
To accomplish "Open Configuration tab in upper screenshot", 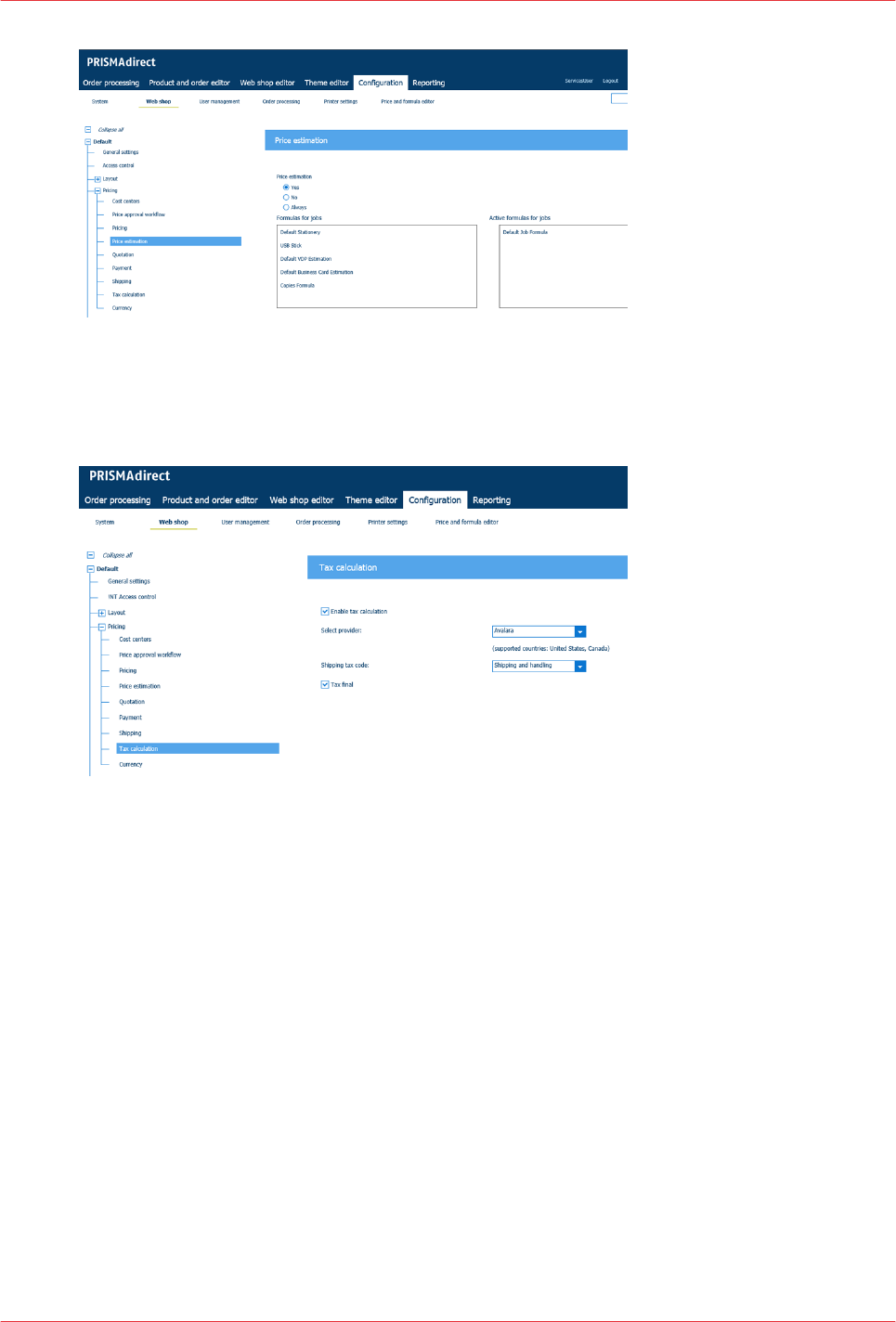I will [x=381, y=83].
